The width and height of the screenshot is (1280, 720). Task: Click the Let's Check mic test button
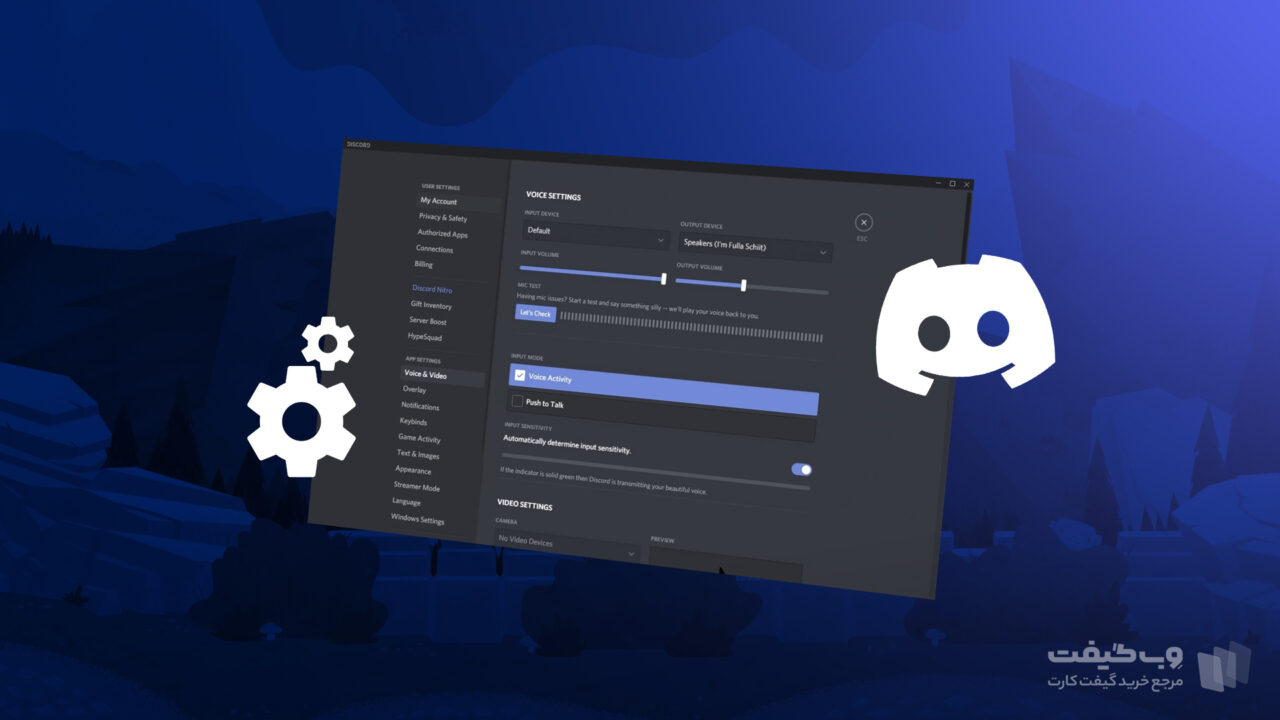coord(535,313)
